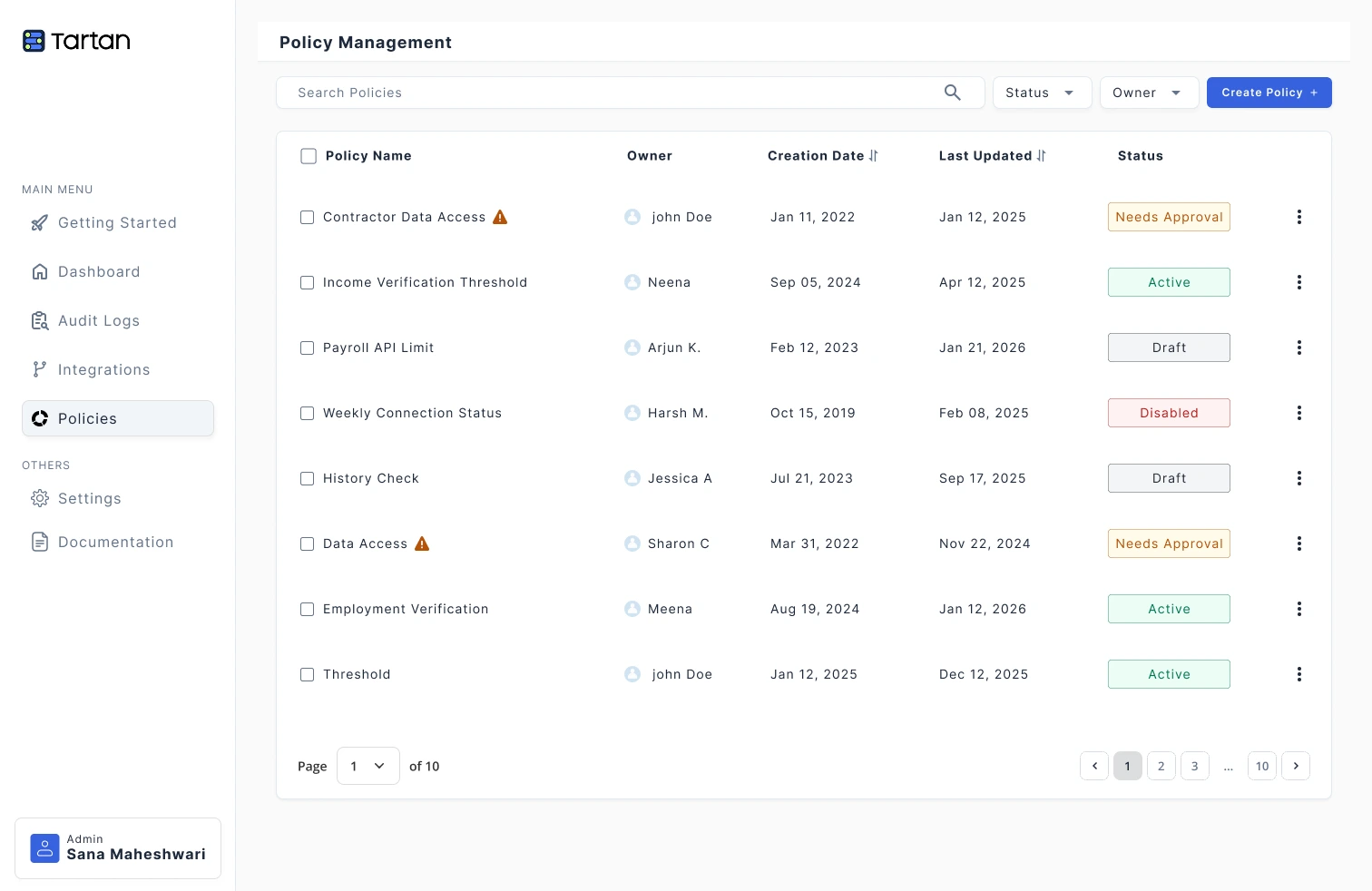Tick the select-all Policy Name checkbox
The height and width of the screenshot is (891, 1372).
(309, 156)
